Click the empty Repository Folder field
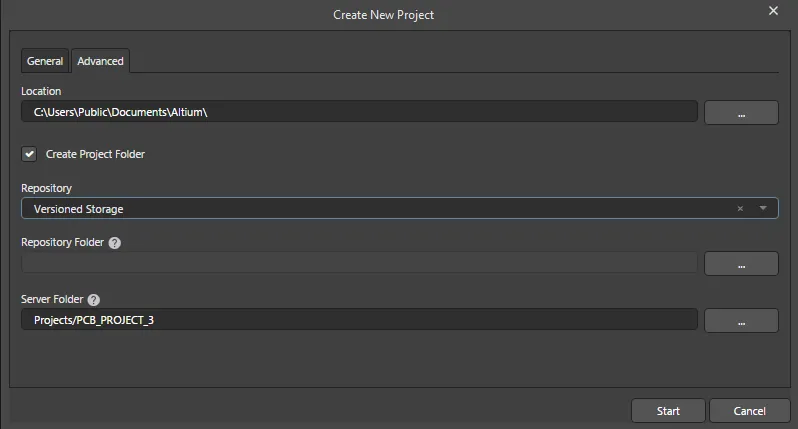Viewport: 798px width, 429px height. [x=359, y=263]
